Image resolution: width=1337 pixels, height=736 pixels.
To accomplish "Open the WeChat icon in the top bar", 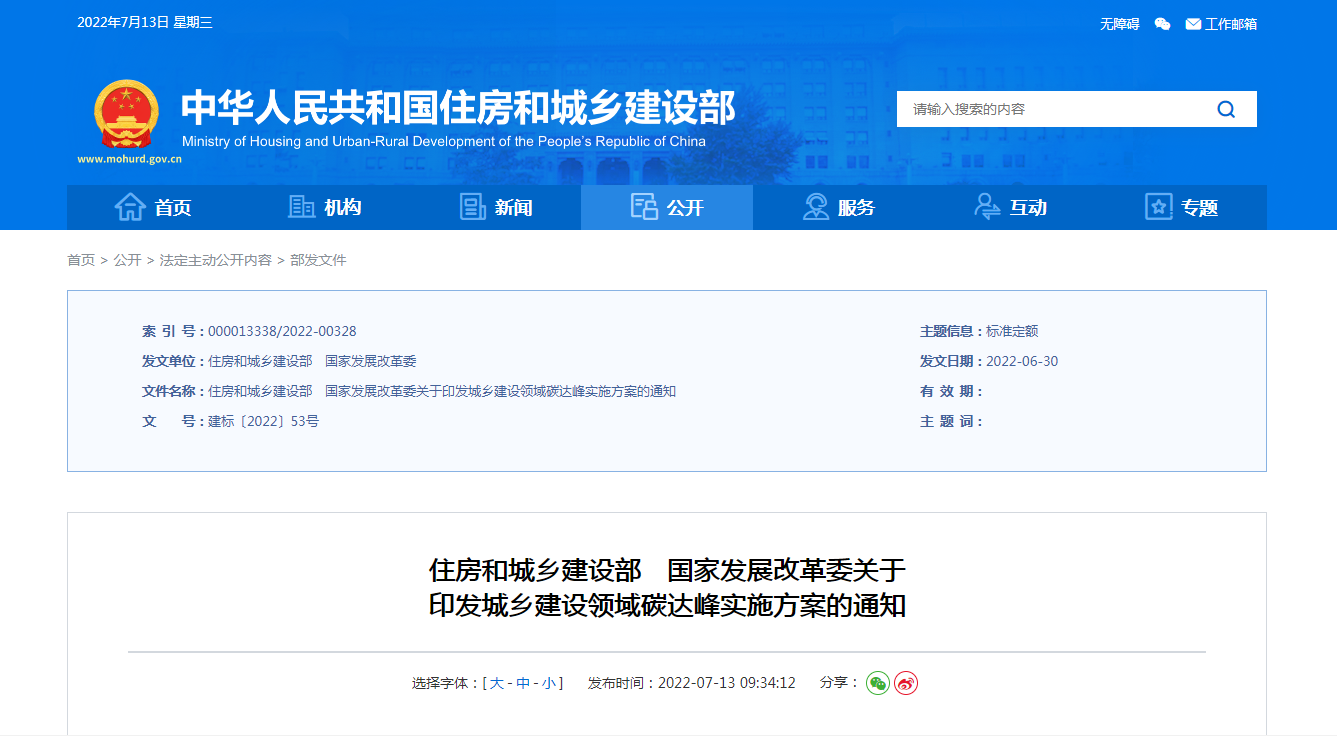I will [x=1162, y=23].
